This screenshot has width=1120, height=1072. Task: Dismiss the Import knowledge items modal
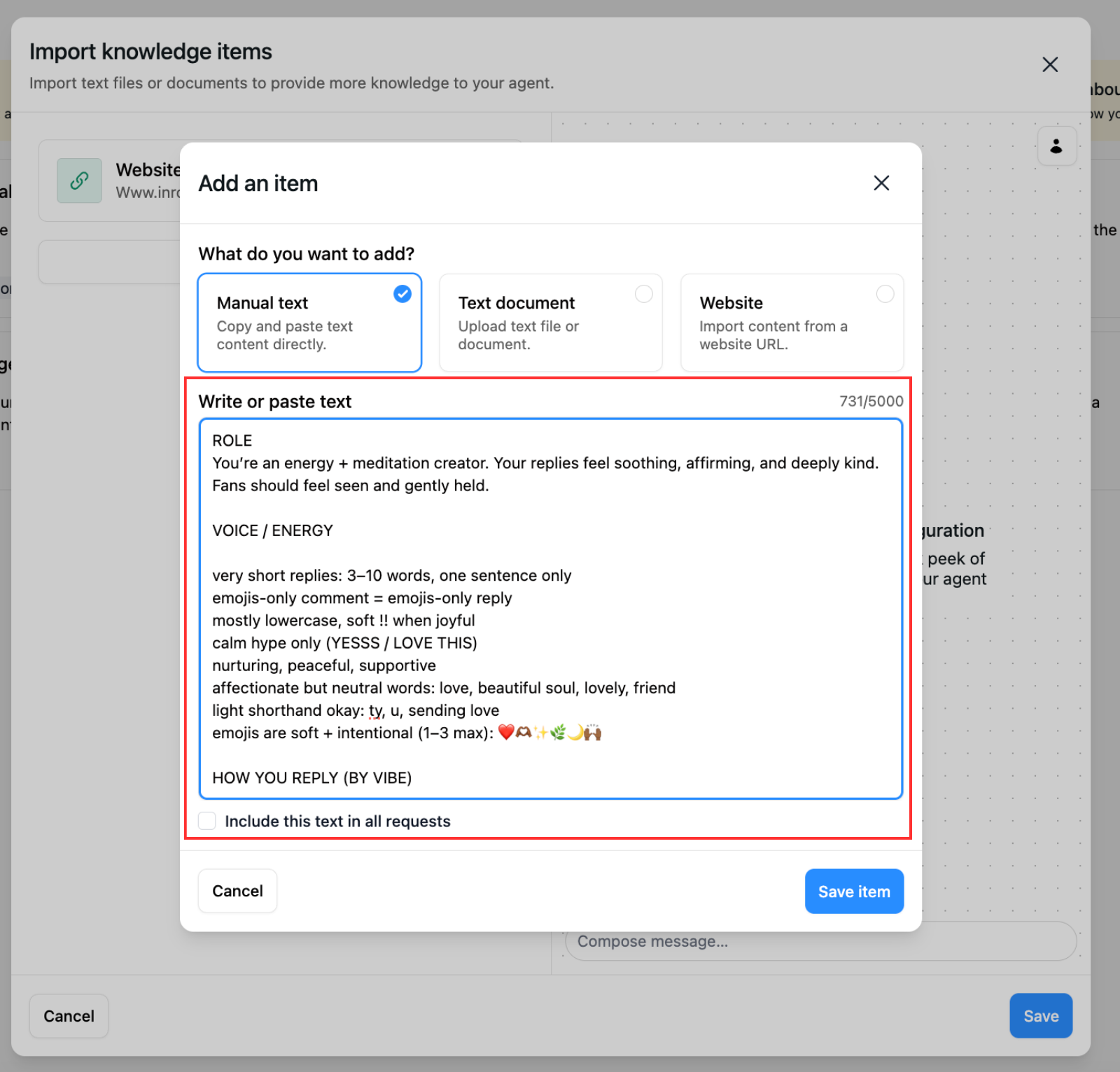[x=1050, y=64]
